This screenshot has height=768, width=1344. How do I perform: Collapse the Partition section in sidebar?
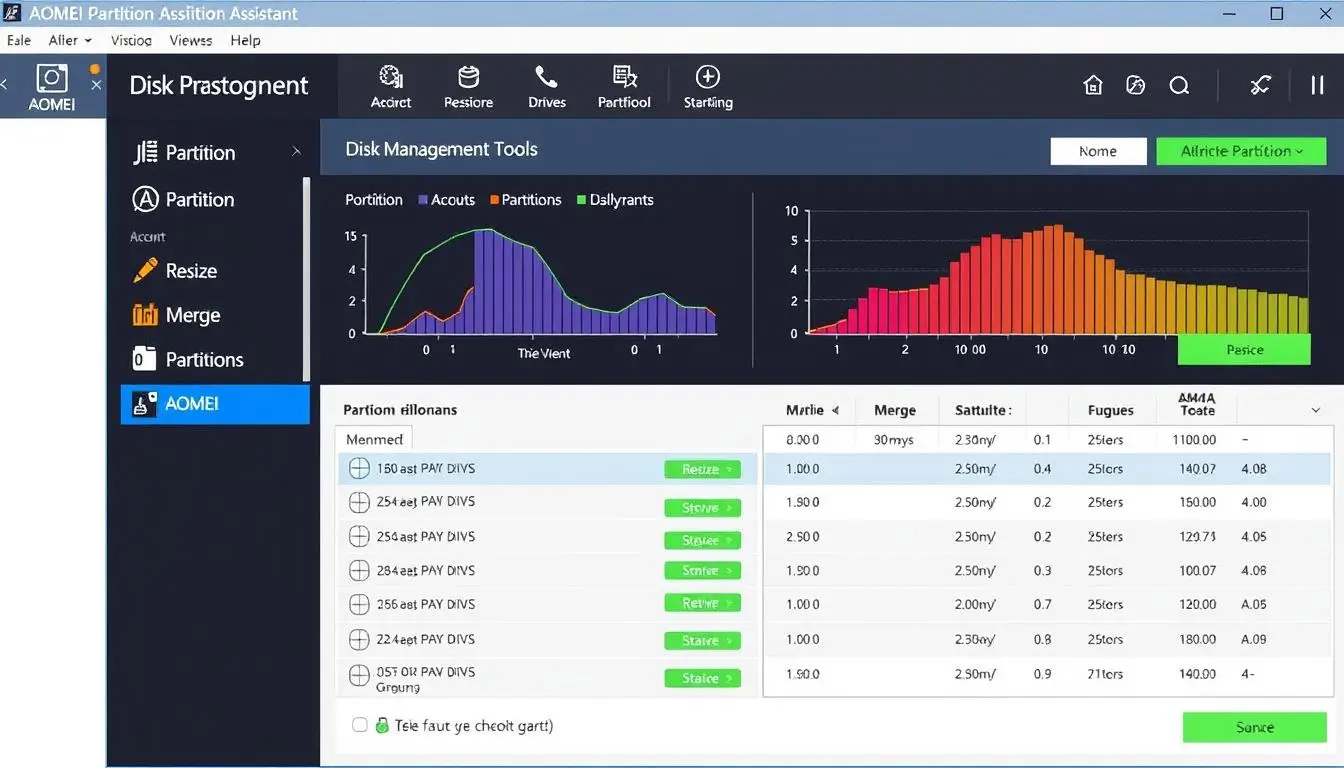coord(296,152)
